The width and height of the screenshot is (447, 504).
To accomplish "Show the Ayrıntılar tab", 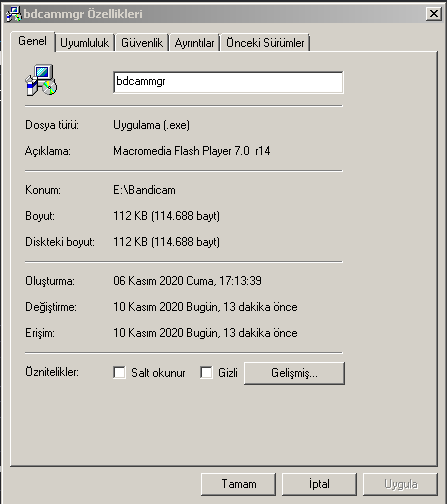I will (x=194, y=43).
